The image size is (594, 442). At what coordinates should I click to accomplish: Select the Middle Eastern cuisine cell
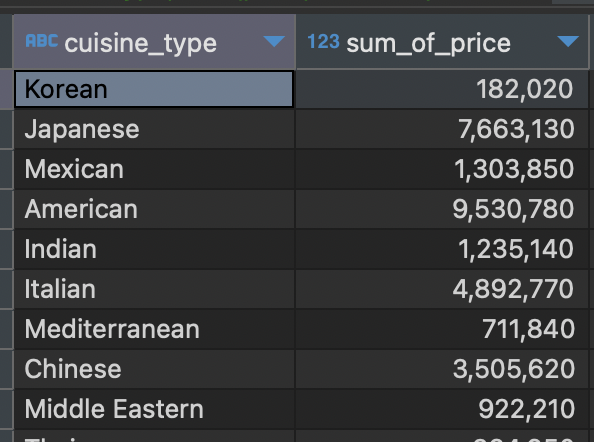pos(154,409)
